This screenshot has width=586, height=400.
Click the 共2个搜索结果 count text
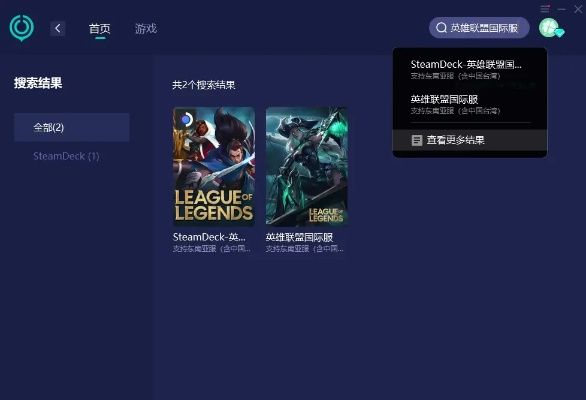[x=204, y=85]
